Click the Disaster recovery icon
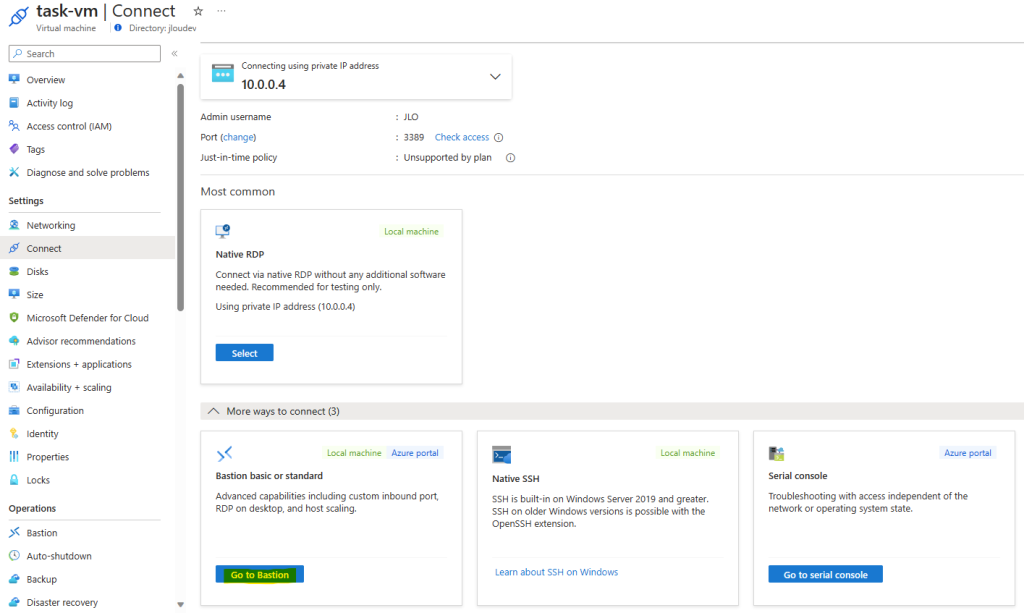Screen dimensions: 1024x613 (14, 603)
